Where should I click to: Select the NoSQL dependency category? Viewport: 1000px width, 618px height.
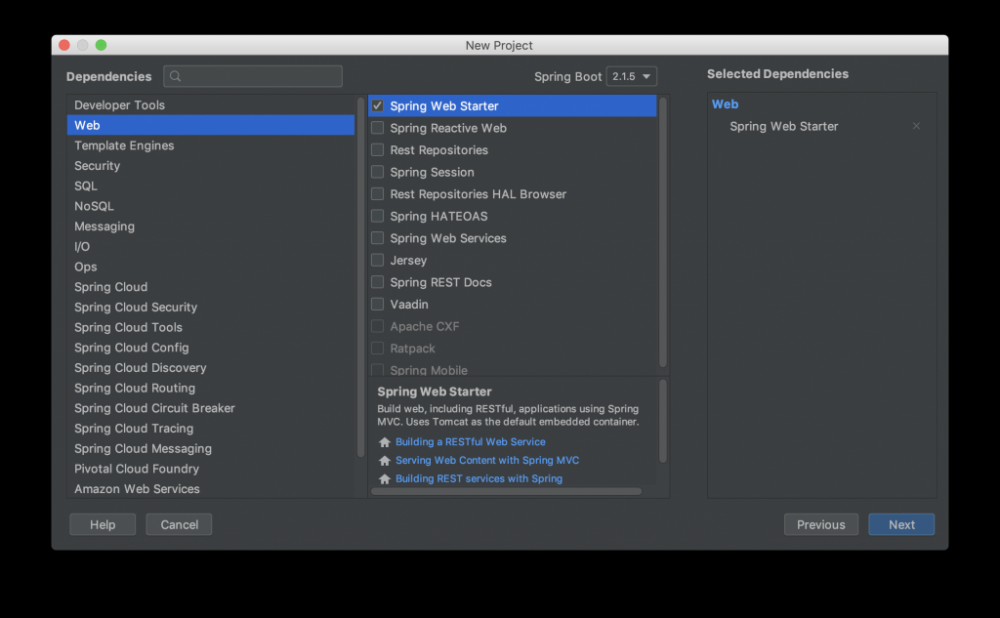pos(94,206)
